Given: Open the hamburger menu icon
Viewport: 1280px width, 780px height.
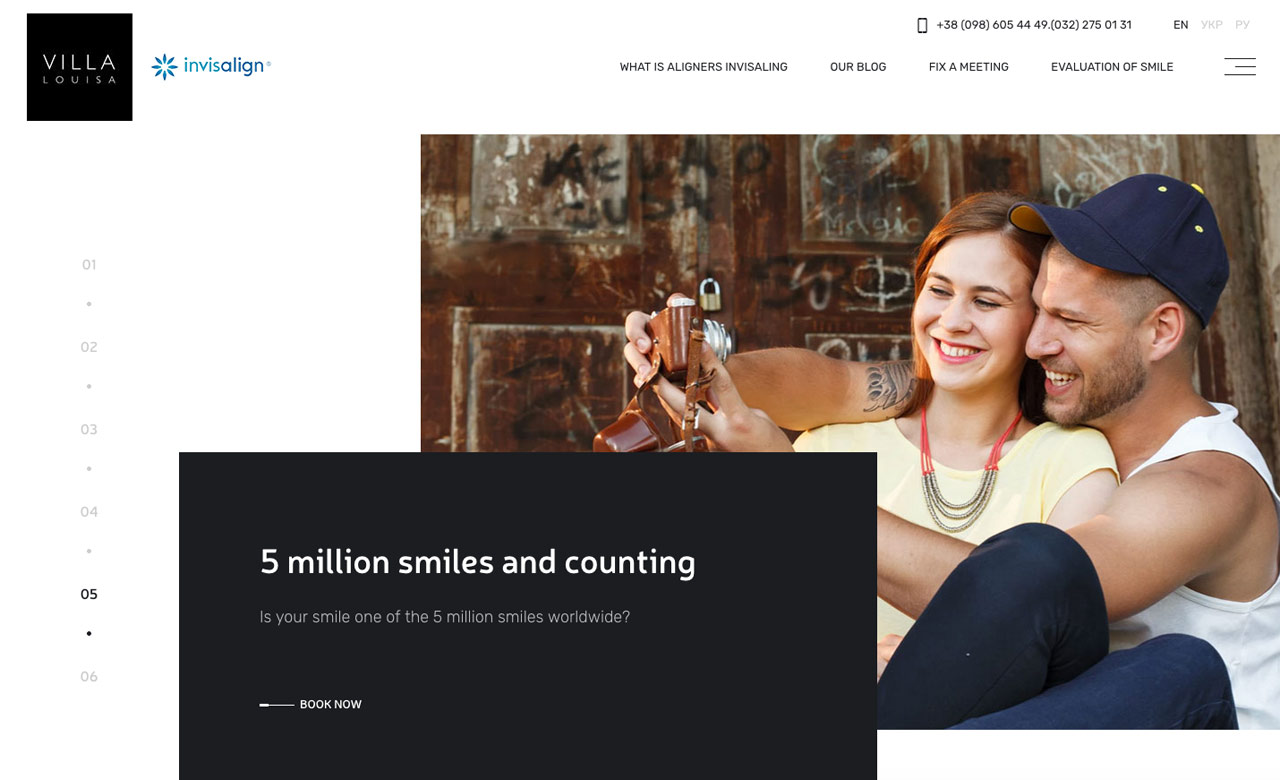Looking at the screenshot, I should [x=1240, y=67].
